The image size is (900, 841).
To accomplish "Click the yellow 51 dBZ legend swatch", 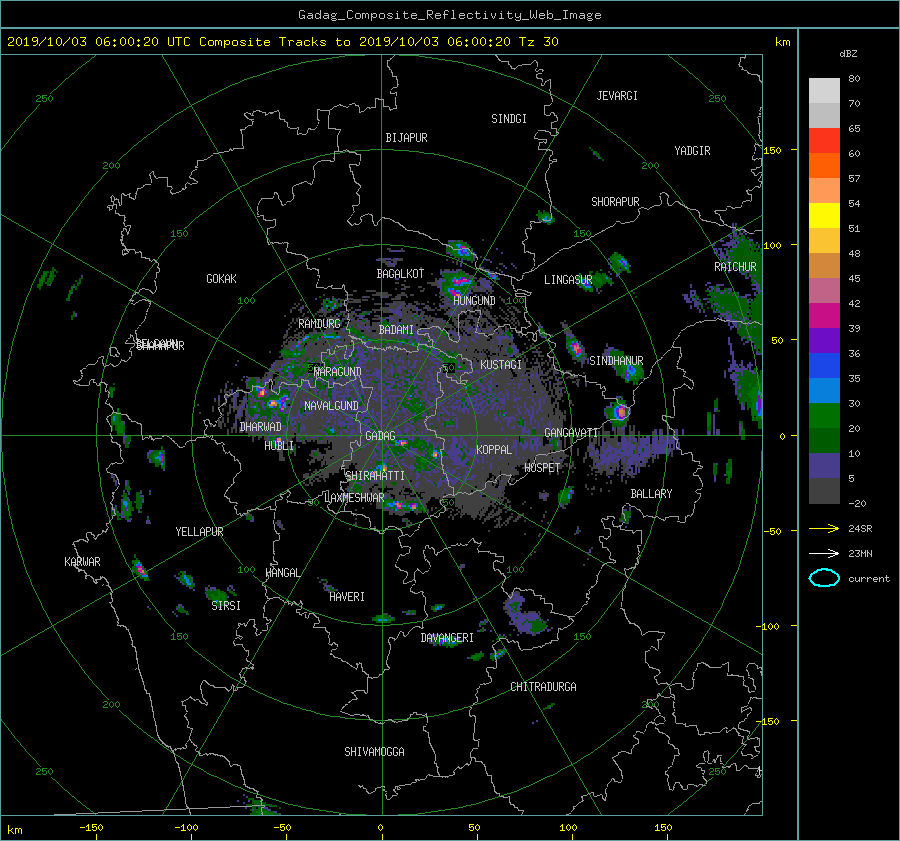I will pyautogui.click(x=824, y=215).
